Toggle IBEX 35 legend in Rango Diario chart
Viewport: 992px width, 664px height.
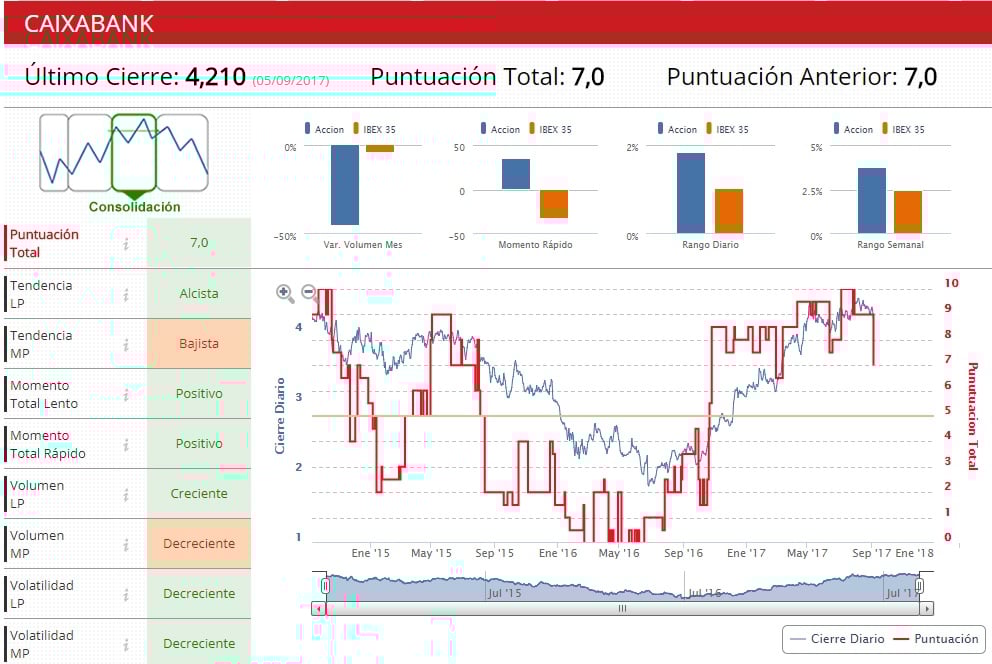coord(728,129)
